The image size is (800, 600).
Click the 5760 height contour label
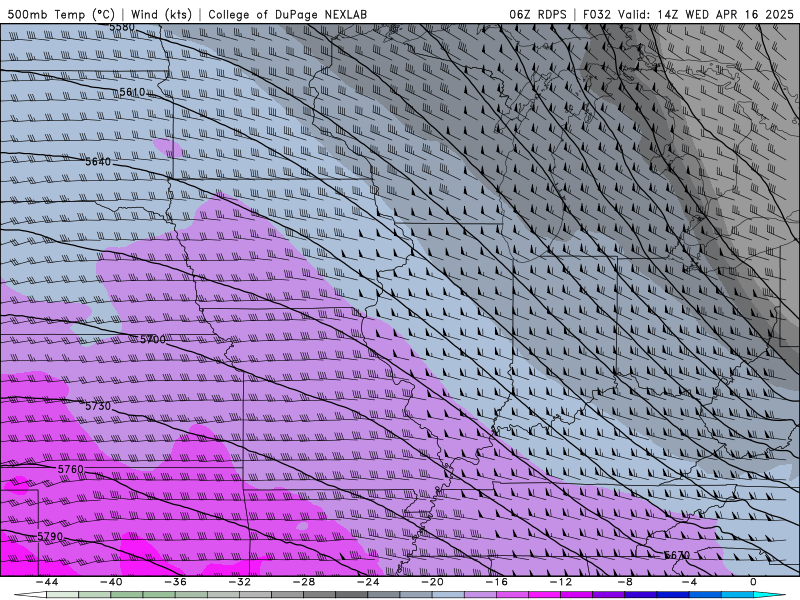(70, 469)
